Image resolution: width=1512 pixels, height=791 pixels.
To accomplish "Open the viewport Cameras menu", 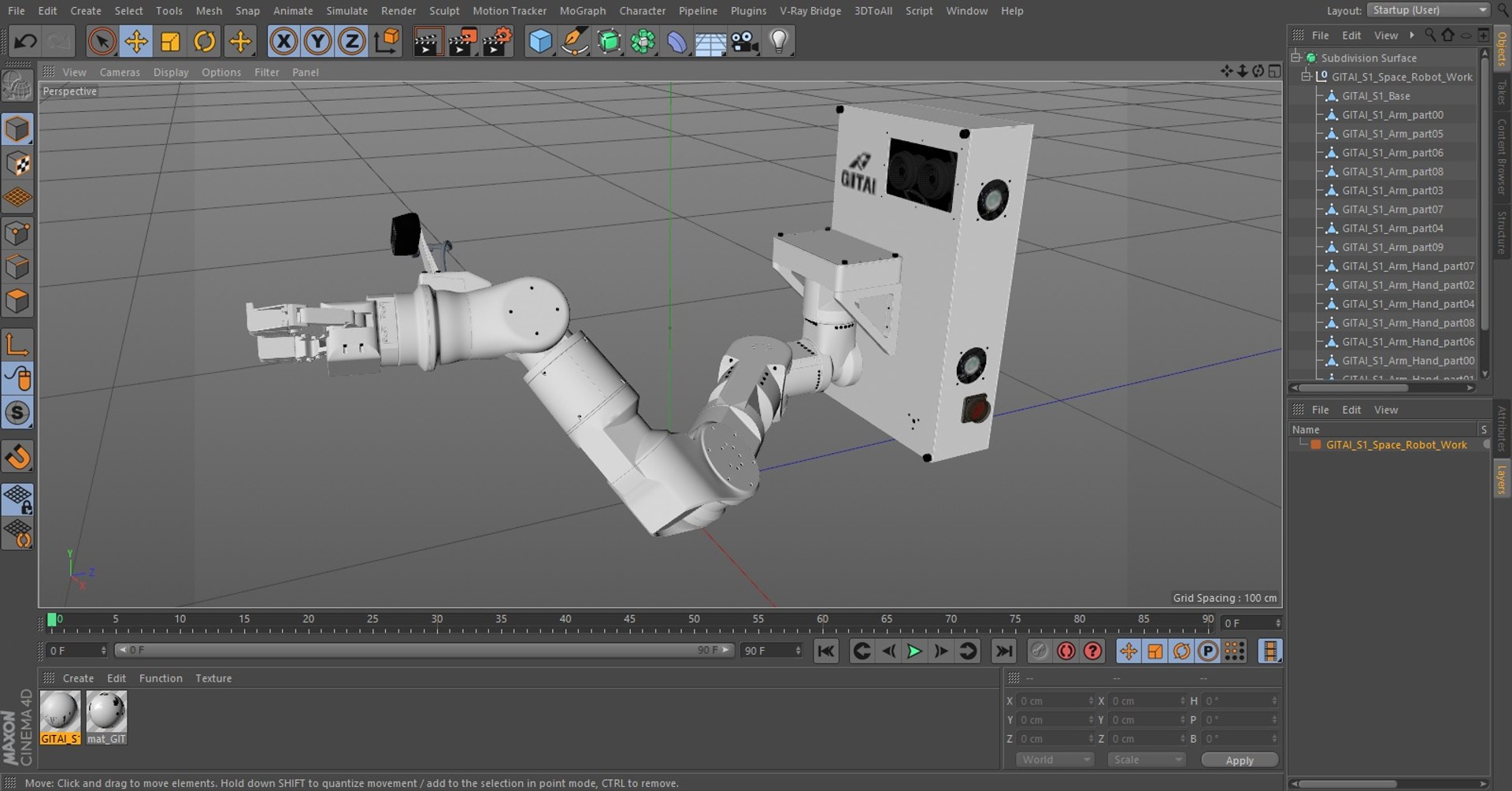I will (x=120, y=72).
